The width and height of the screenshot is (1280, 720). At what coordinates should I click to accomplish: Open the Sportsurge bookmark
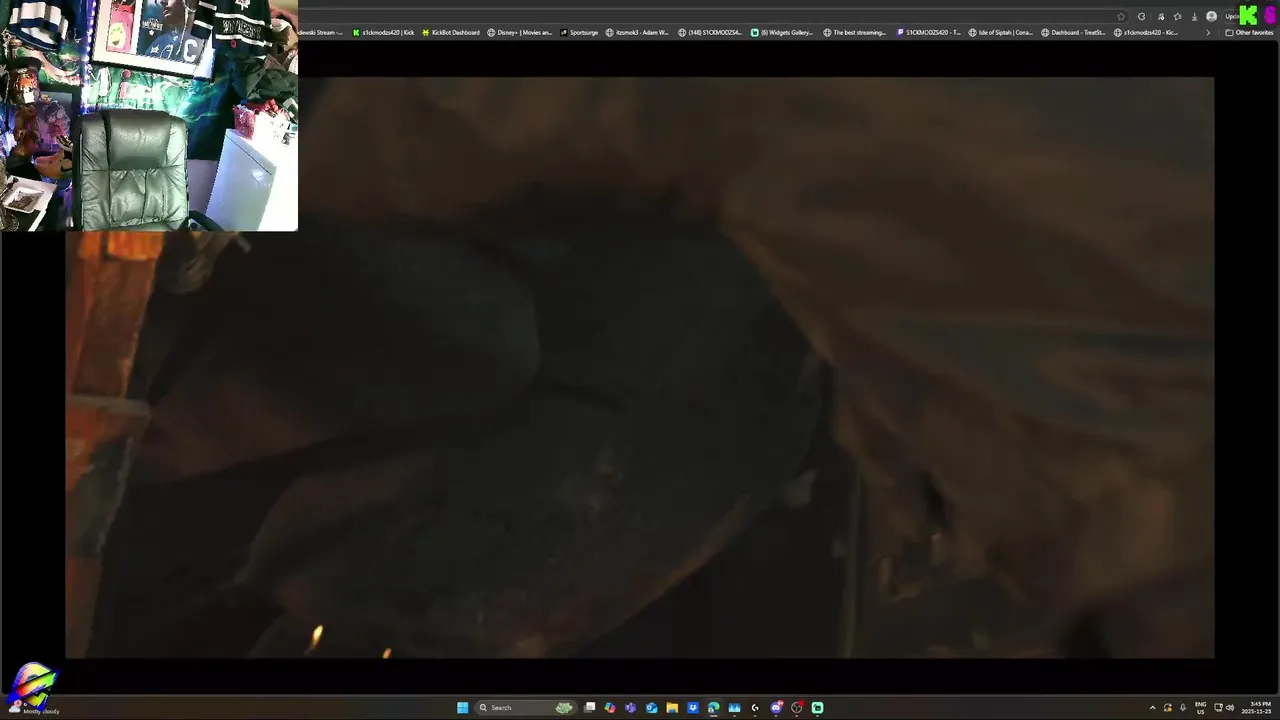579,32
